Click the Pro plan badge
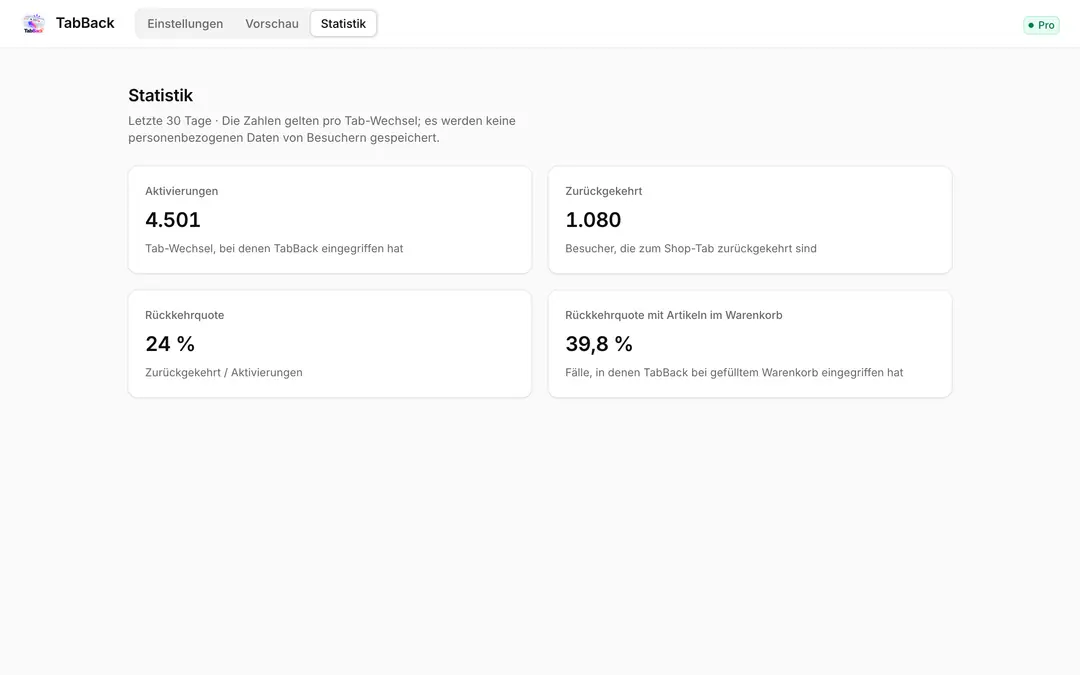This screenshot has width=1080, height=675. (1041, 25)
